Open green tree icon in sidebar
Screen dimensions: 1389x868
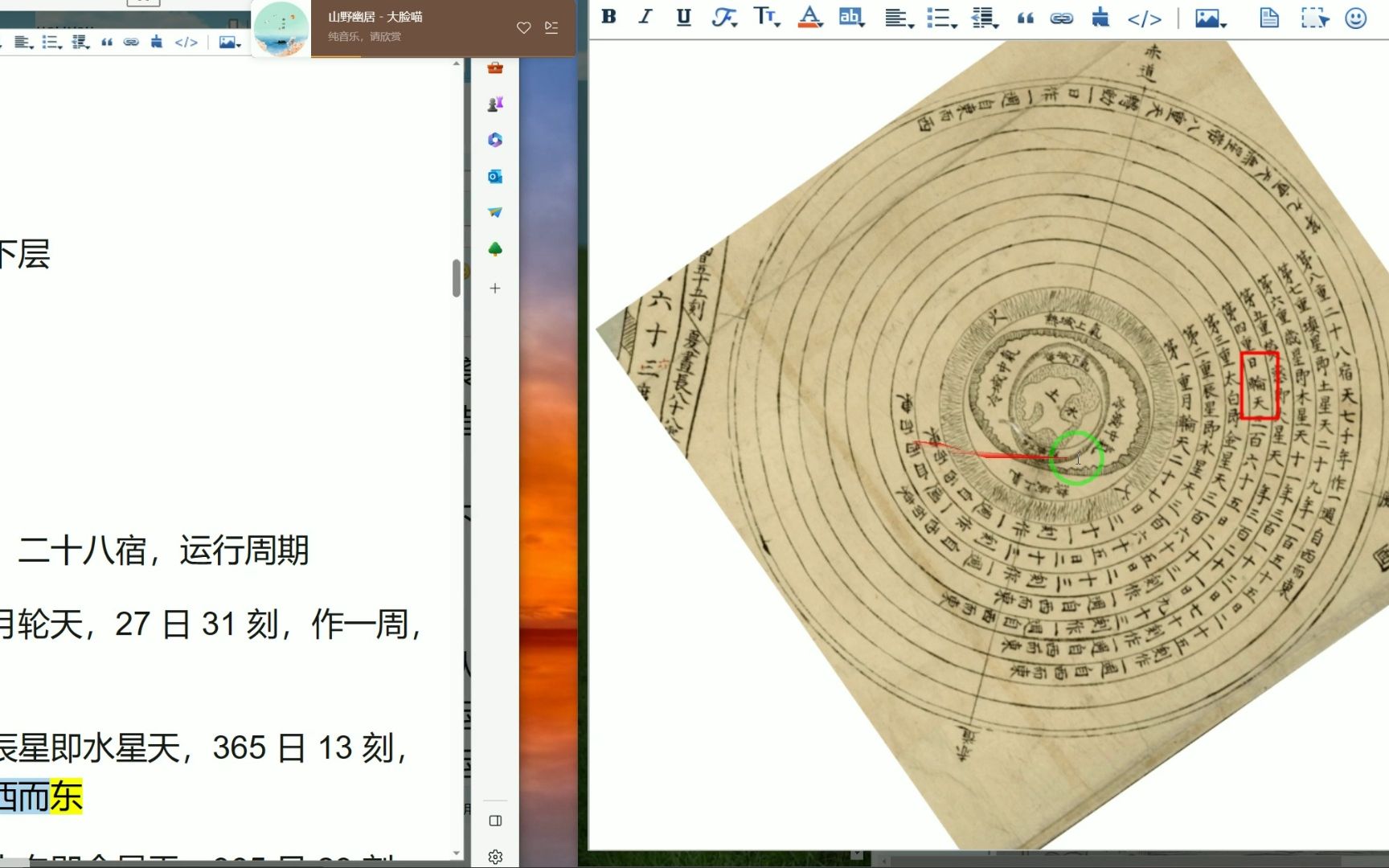(495, 249)
